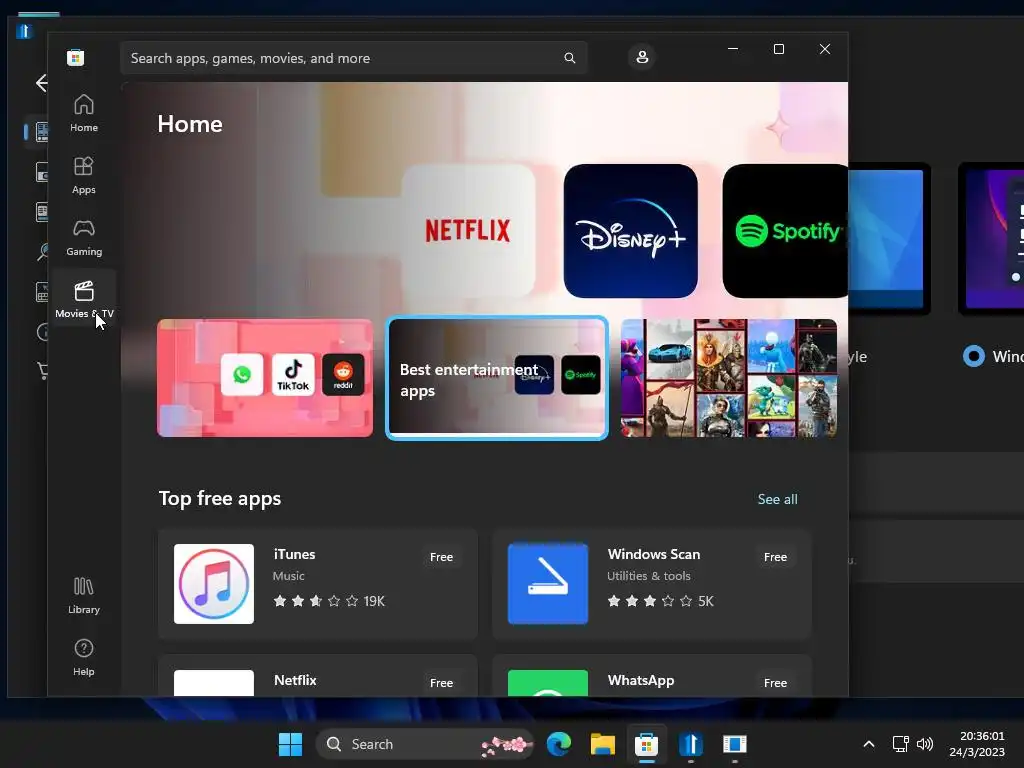This screenshot has height=768, width=1024.
Task: Select the WhatsApp TikTok reddit banner card
Action: [265, 378]
